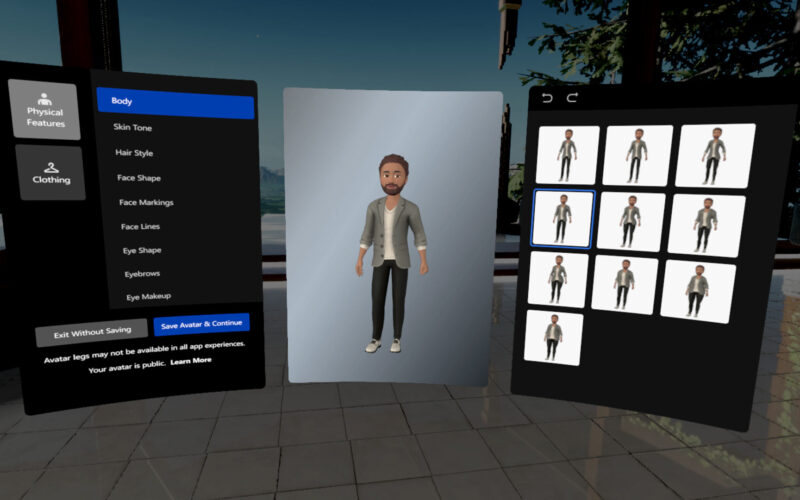Choose the Eyebrows option
This screenshot has width=800, height=500.
[142, 273]
